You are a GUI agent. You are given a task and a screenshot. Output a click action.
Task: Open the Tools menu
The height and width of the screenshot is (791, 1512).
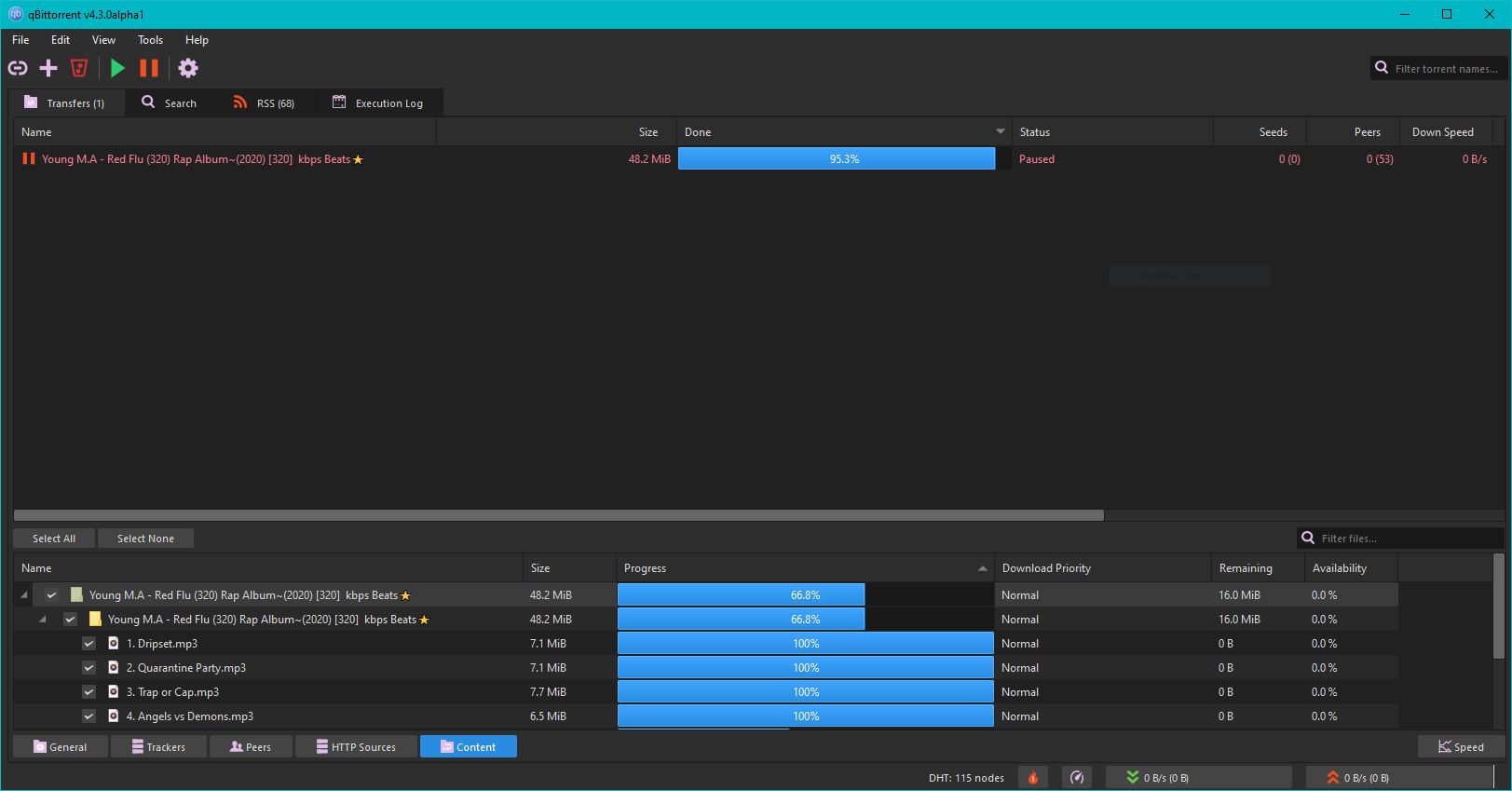pyautogui.click(x=150, y=40)
